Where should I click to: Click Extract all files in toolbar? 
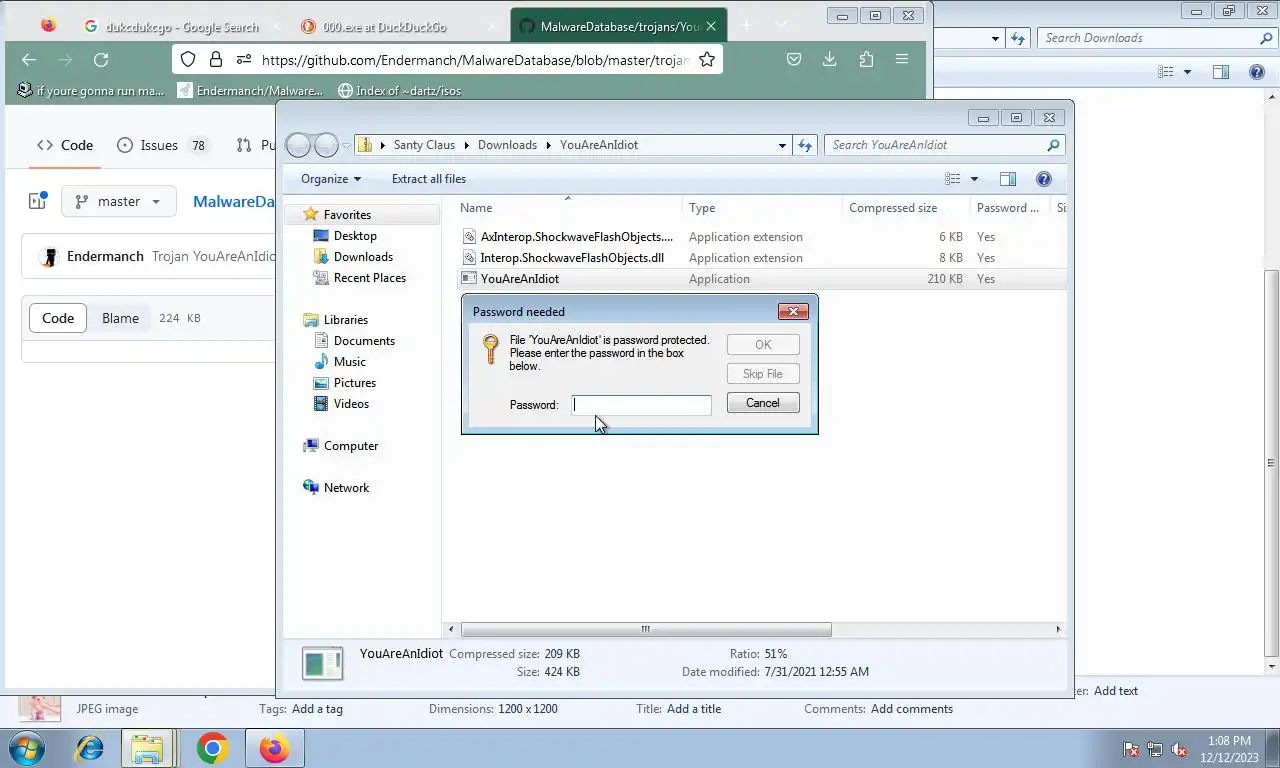(429, 179)
